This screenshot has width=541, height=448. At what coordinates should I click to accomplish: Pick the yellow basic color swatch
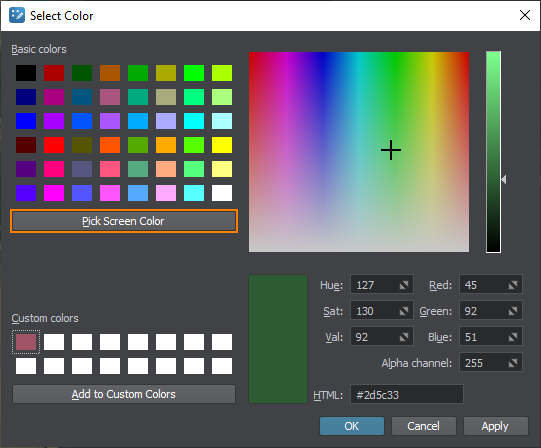click(x=222, y=145)
